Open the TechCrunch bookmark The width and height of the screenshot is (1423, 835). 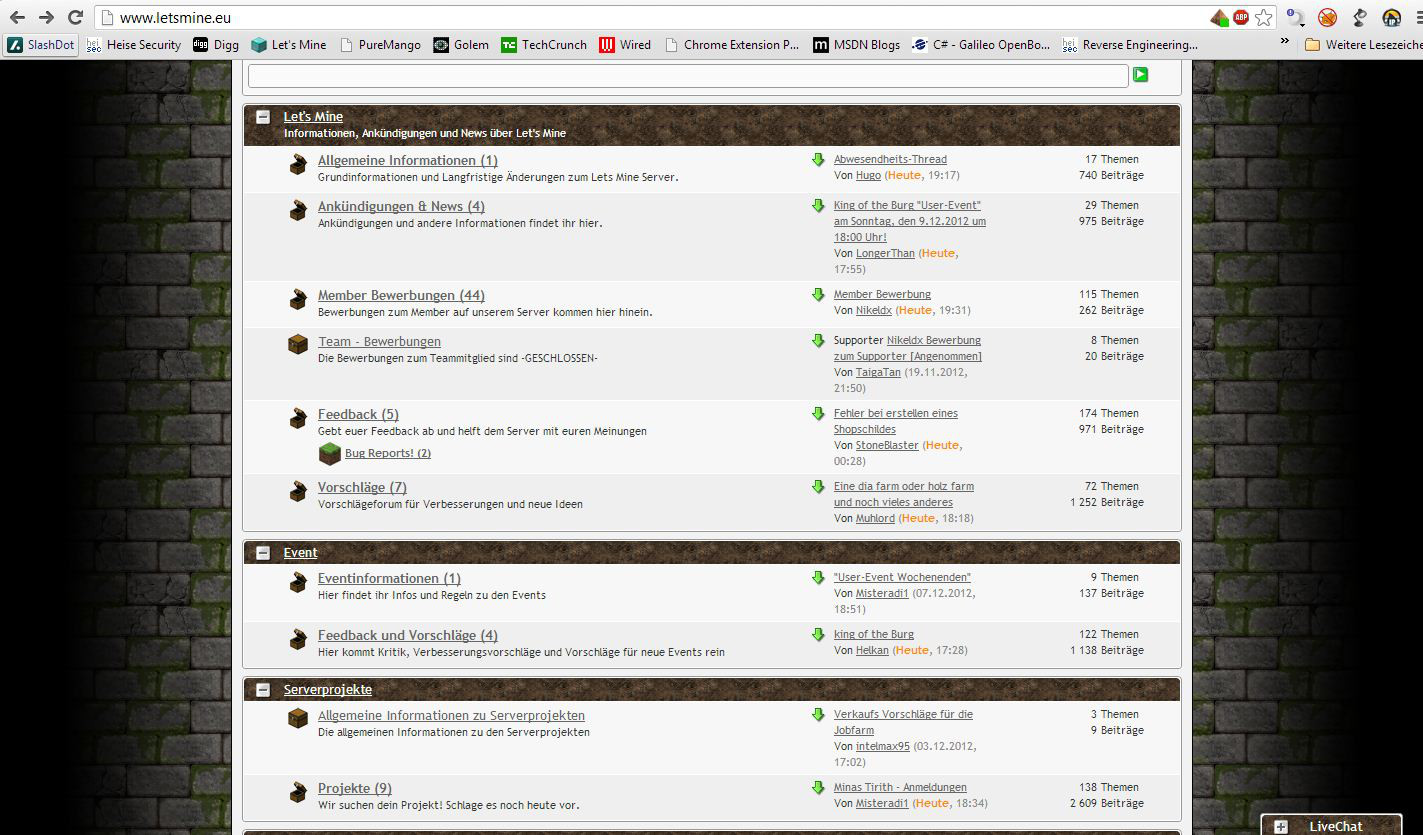(x=544, y=45)
